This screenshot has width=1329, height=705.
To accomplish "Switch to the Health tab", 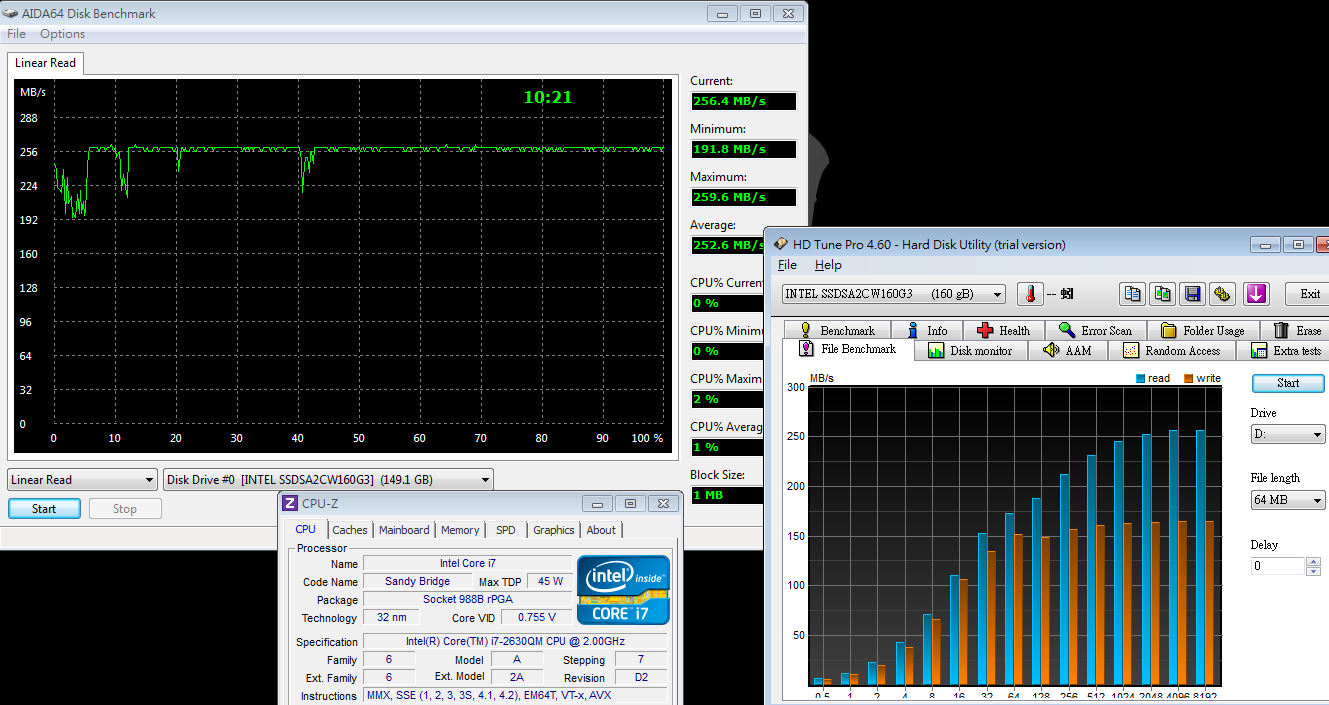I will click(x=1003, y=330).
